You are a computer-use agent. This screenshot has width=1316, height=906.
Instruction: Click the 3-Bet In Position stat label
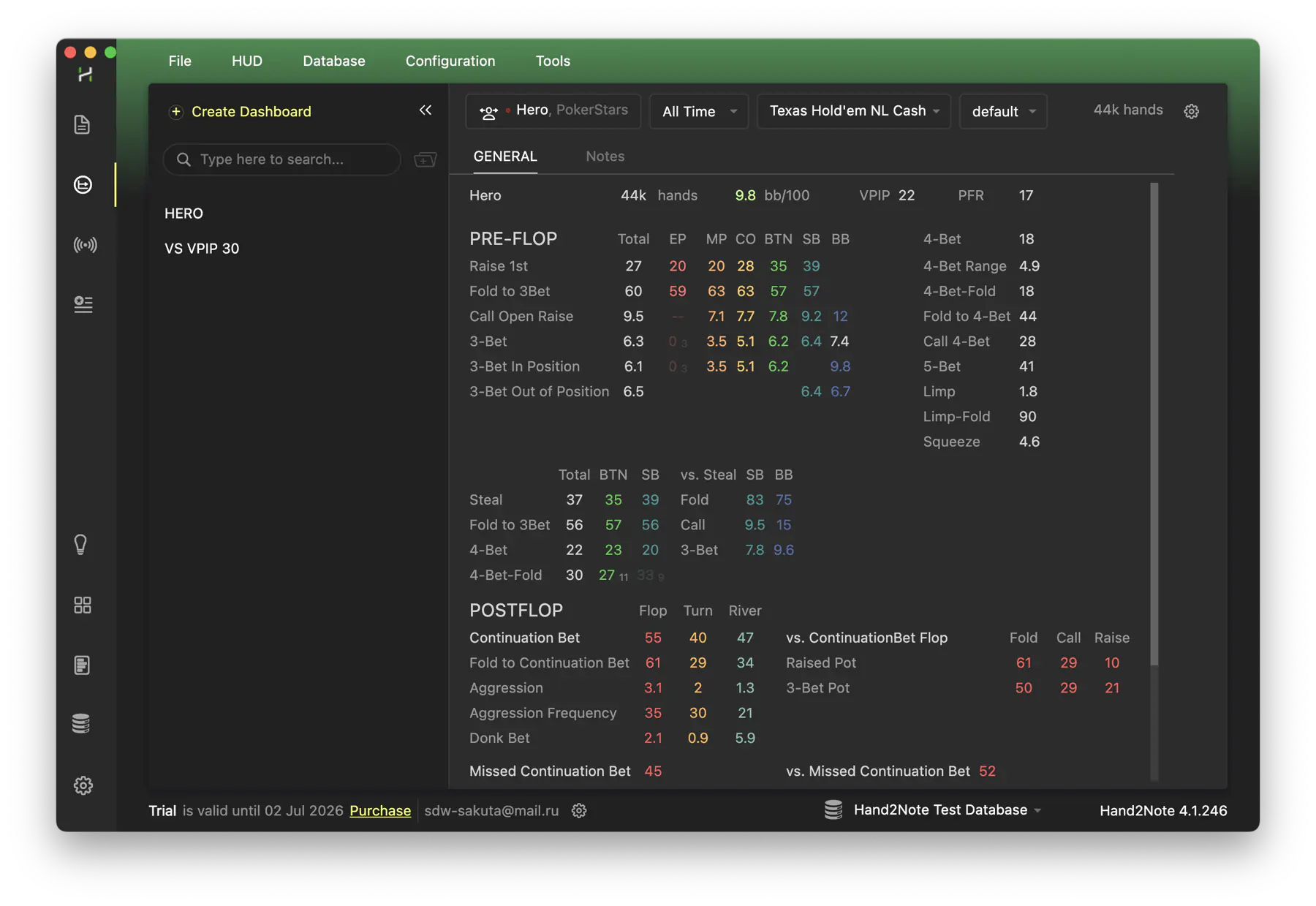pyautogui.click(x=524, y=366)
